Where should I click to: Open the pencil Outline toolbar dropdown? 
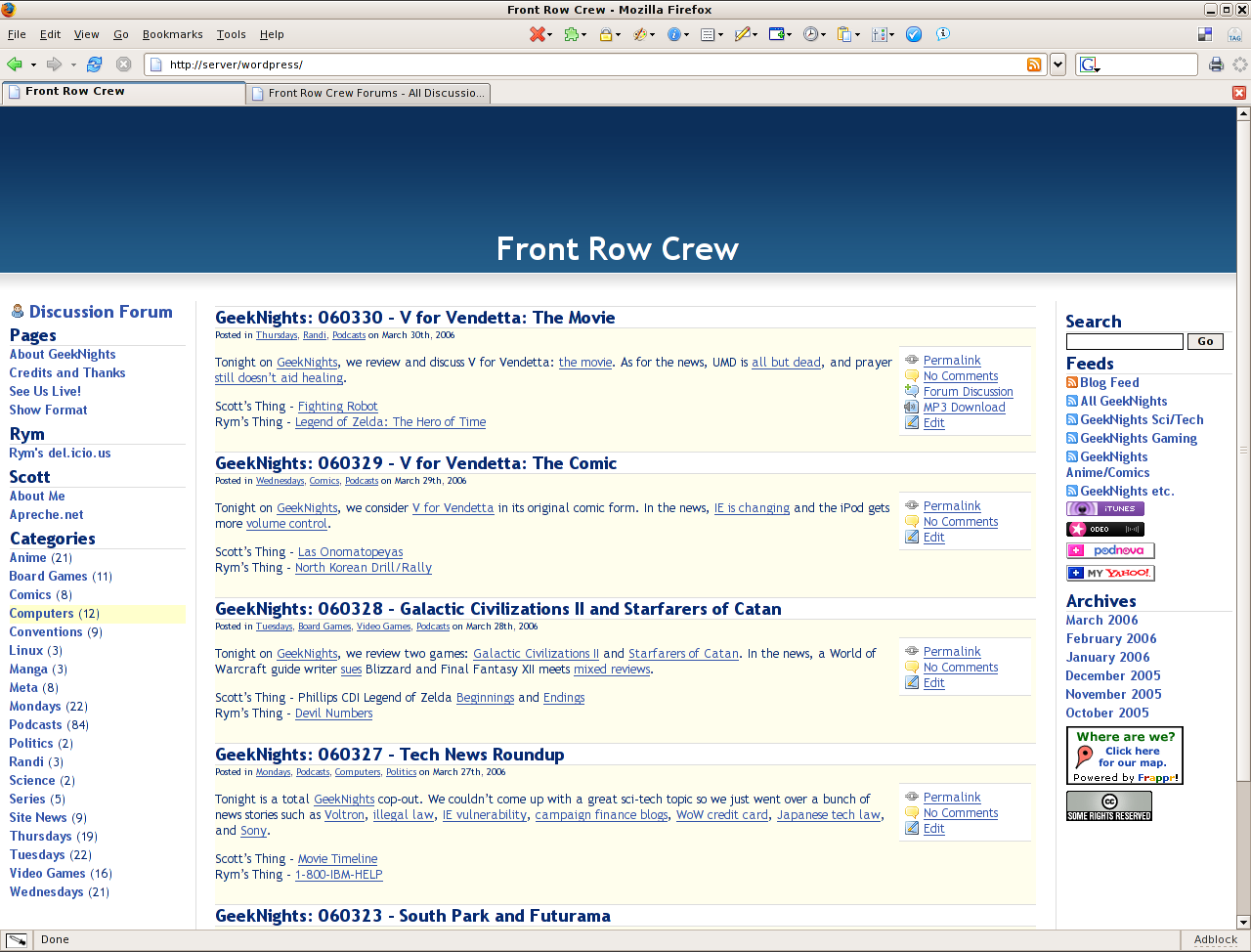747,34
